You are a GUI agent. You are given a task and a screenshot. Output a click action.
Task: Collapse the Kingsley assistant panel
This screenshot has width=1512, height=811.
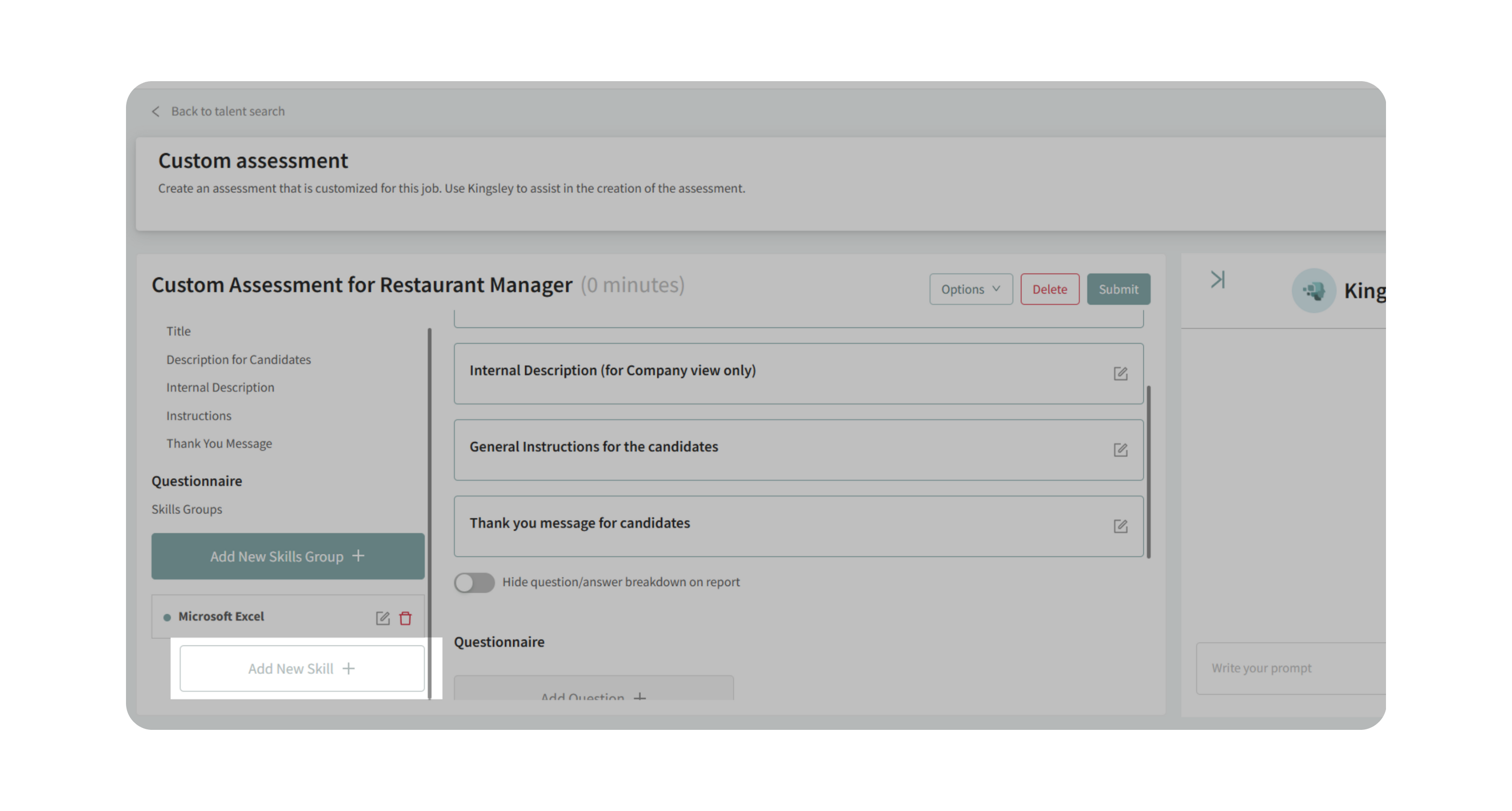(1217, 280)
